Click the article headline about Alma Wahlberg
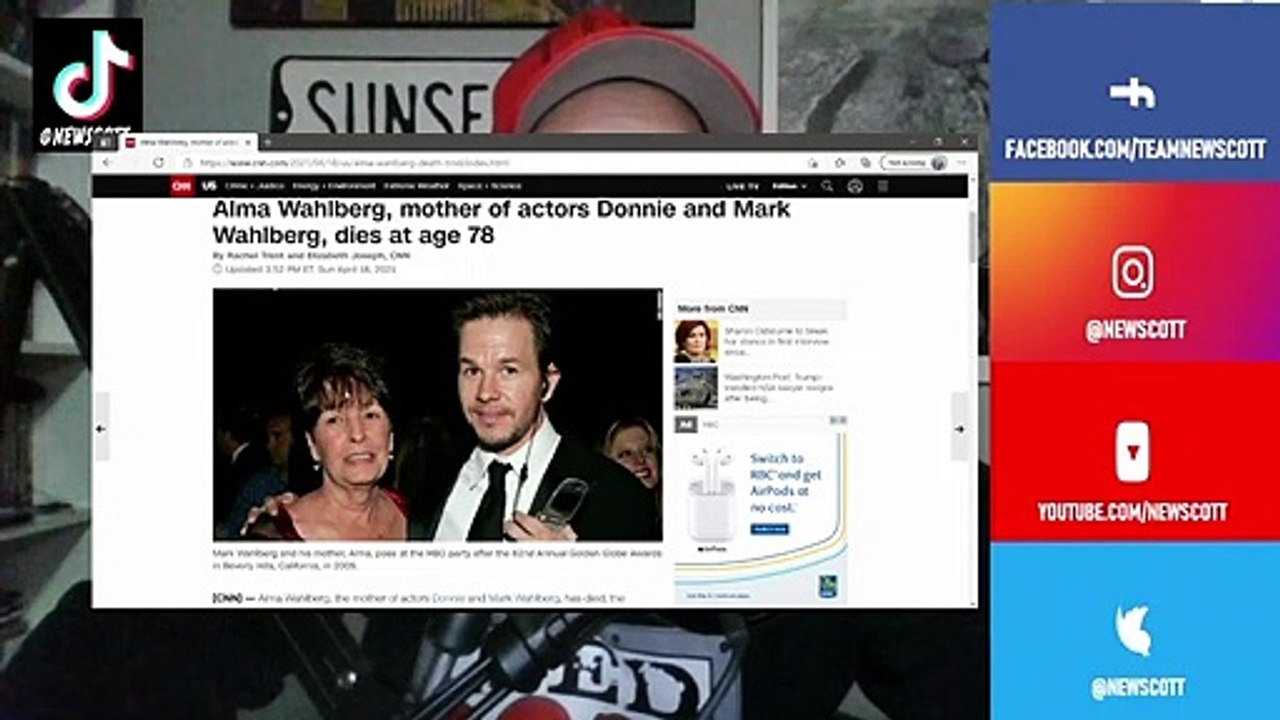The height and width of the screenshot is (720, 1280). tap(502, 223)
